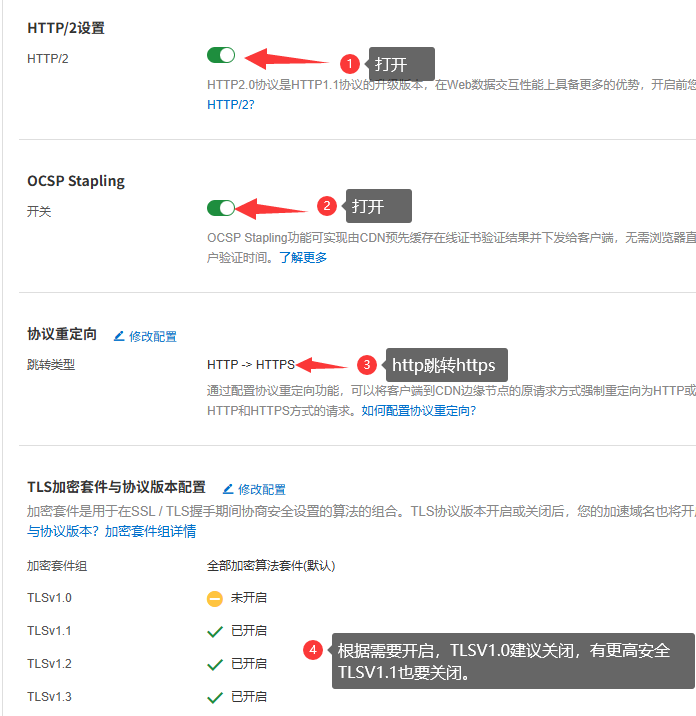Select the 全部加密算法套件(默认) value
This screenshot has width=696, height=716.
271,566
